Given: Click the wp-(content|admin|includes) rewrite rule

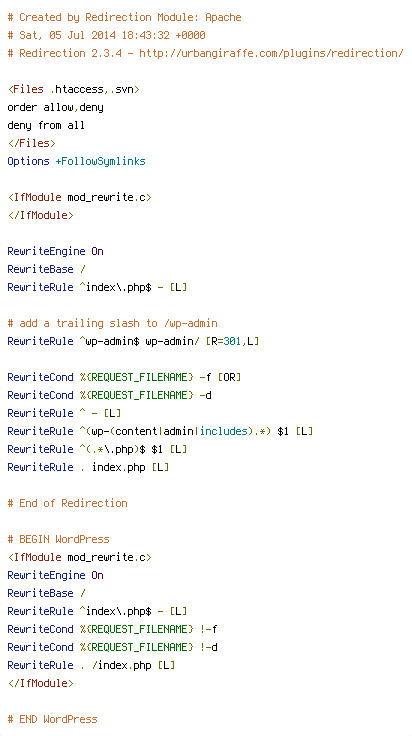Looking at the screenshot, I should coord(160,431).
